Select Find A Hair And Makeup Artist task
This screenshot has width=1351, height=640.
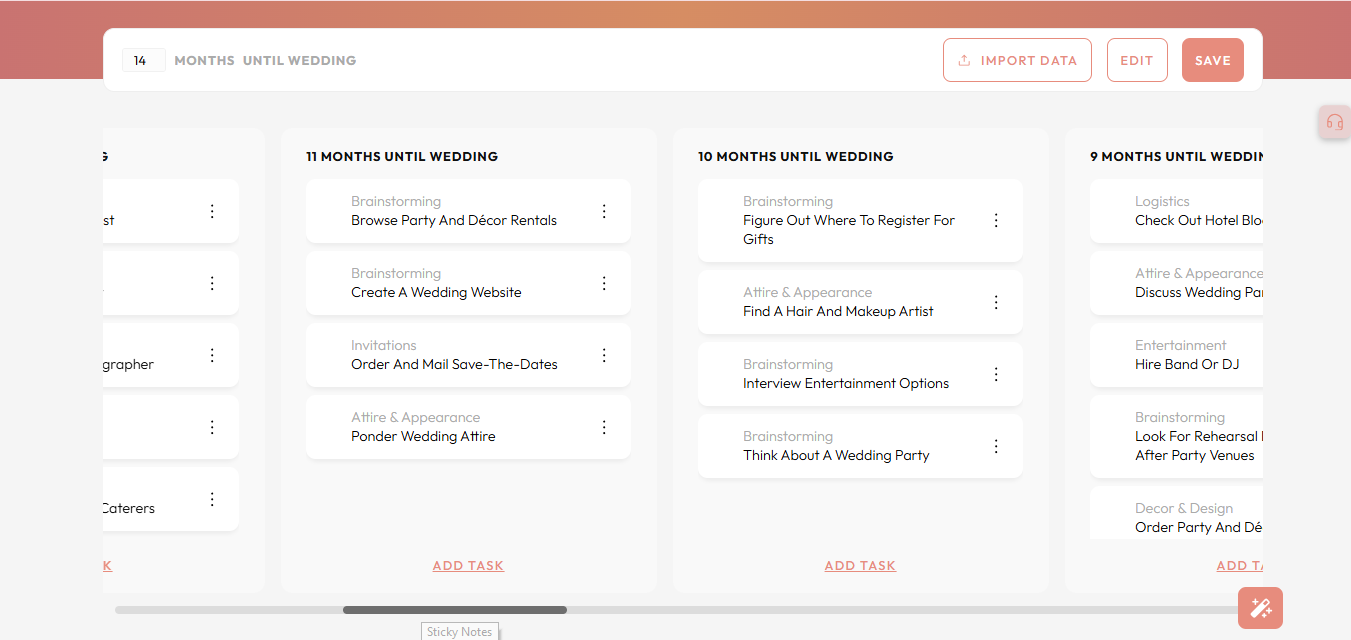point(860,302)
